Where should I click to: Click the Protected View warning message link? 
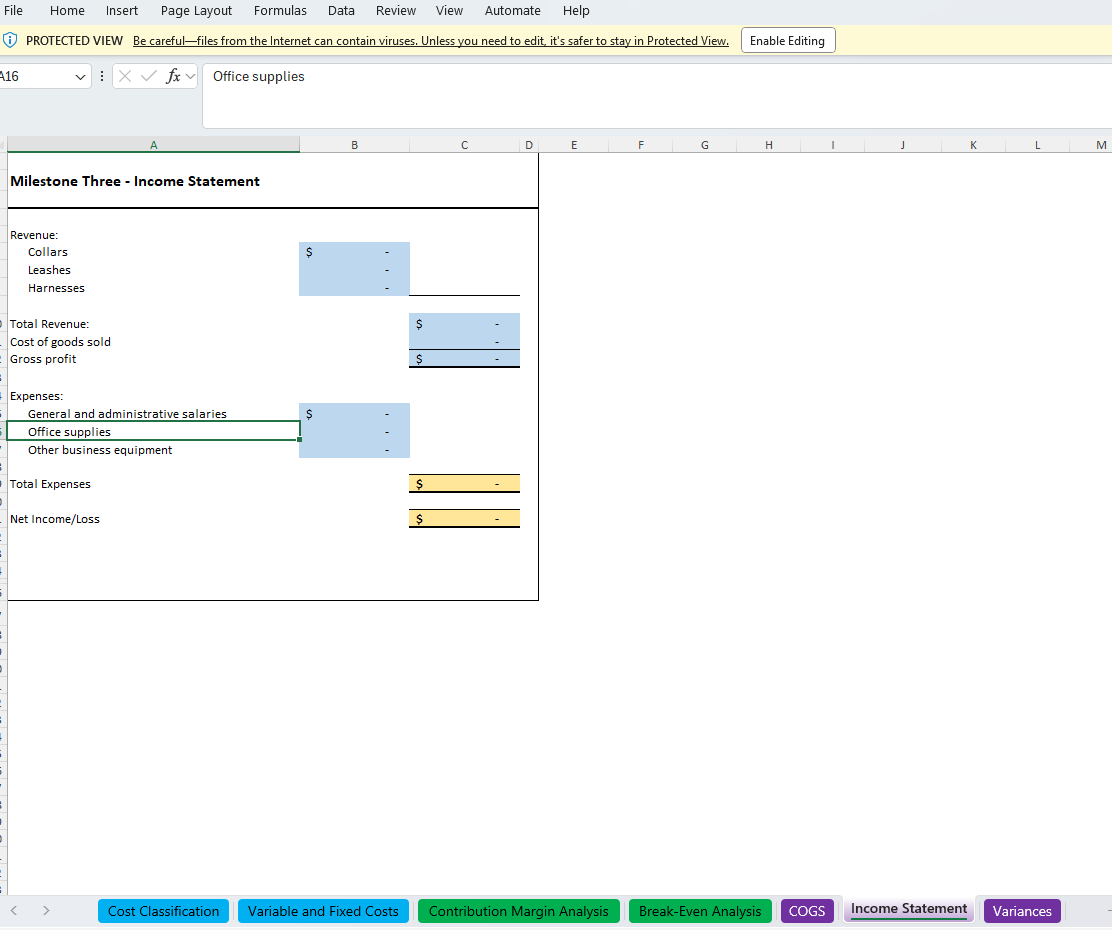(x=430, y=41)
